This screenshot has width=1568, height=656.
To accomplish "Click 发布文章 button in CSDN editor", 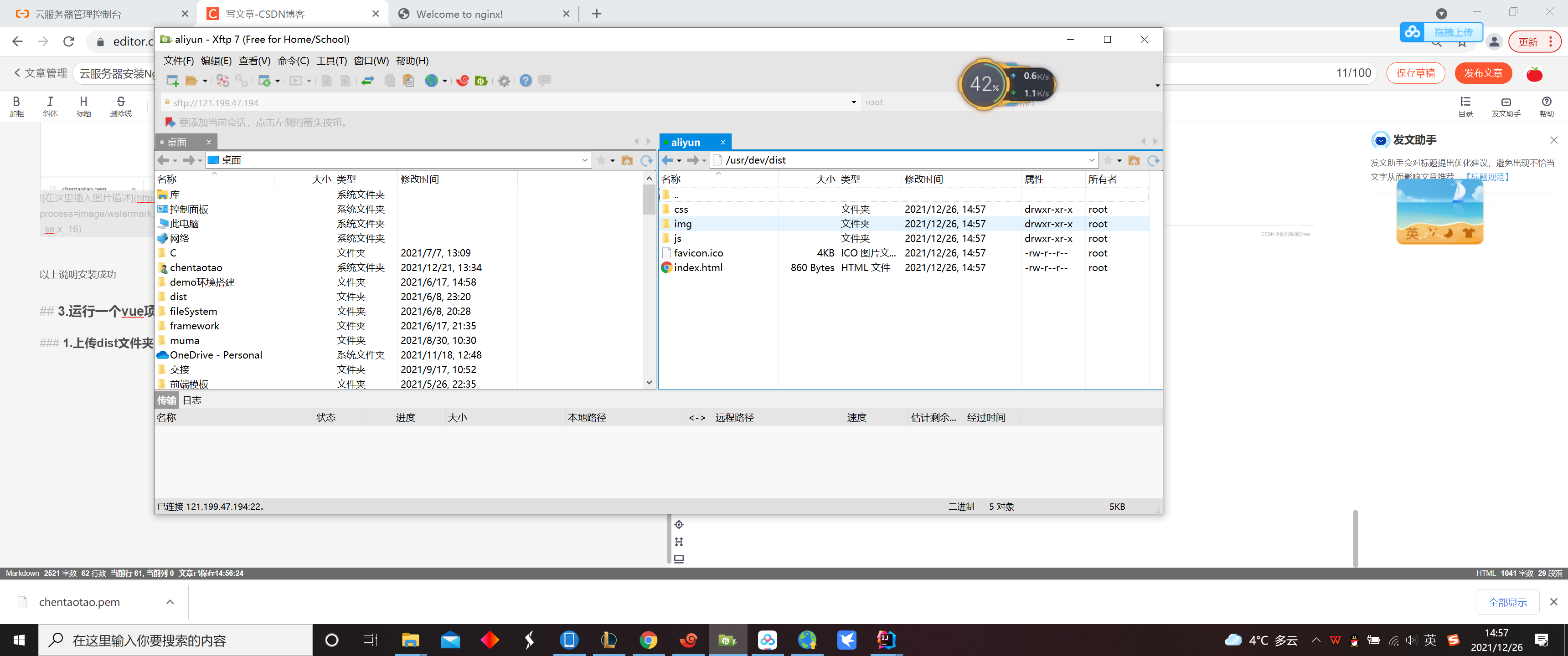I will click(1482, 73).
